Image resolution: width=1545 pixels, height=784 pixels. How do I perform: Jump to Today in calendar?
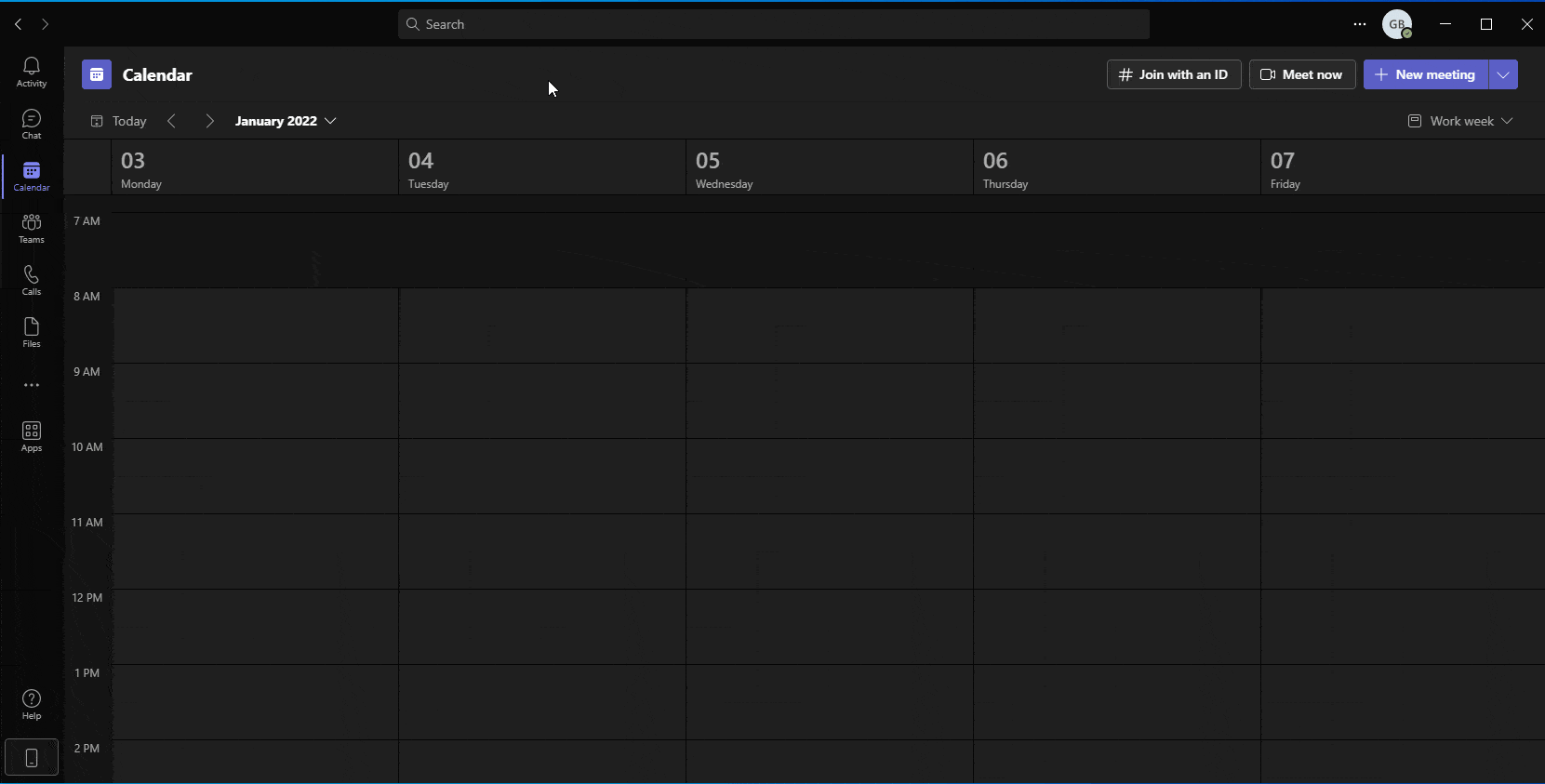(119, 121)
